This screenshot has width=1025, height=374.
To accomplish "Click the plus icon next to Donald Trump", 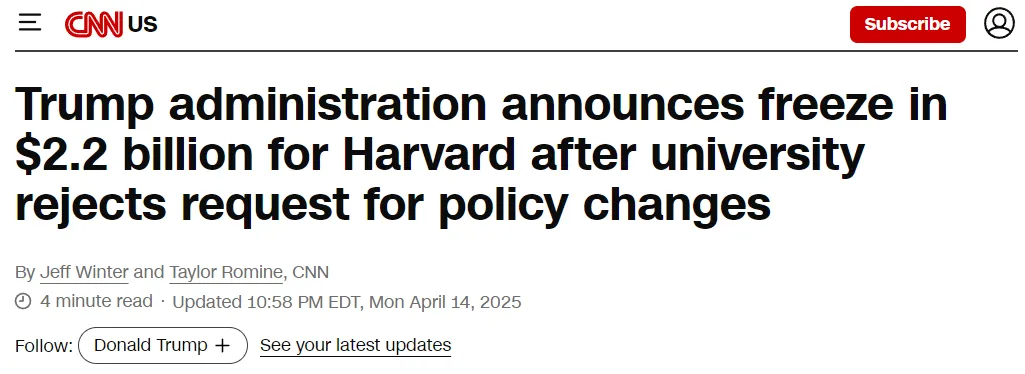I will coord(223,345).
